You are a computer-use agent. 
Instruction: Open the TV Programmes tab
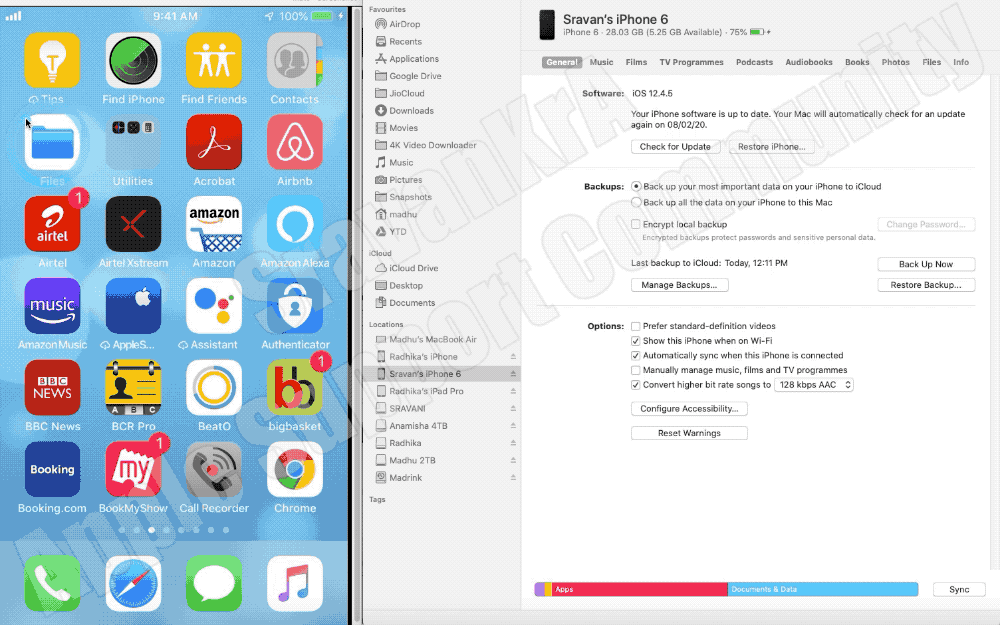pyautogui.click(x=691, y=62)
